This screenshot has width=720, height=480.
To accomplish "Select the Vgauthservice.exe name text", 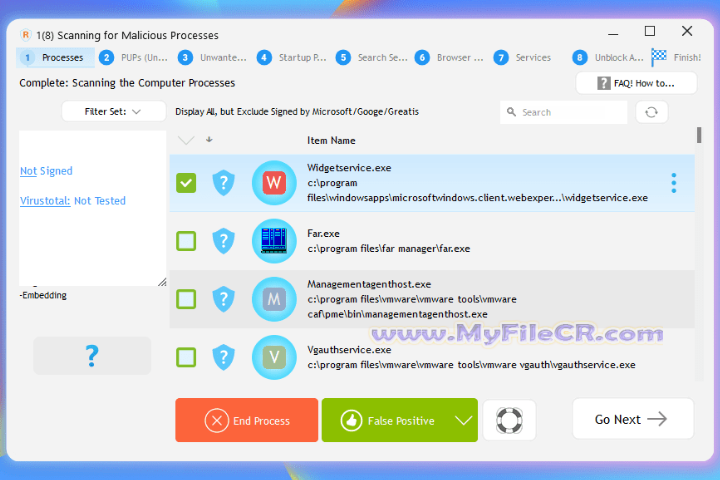I will tap(349, 350).
